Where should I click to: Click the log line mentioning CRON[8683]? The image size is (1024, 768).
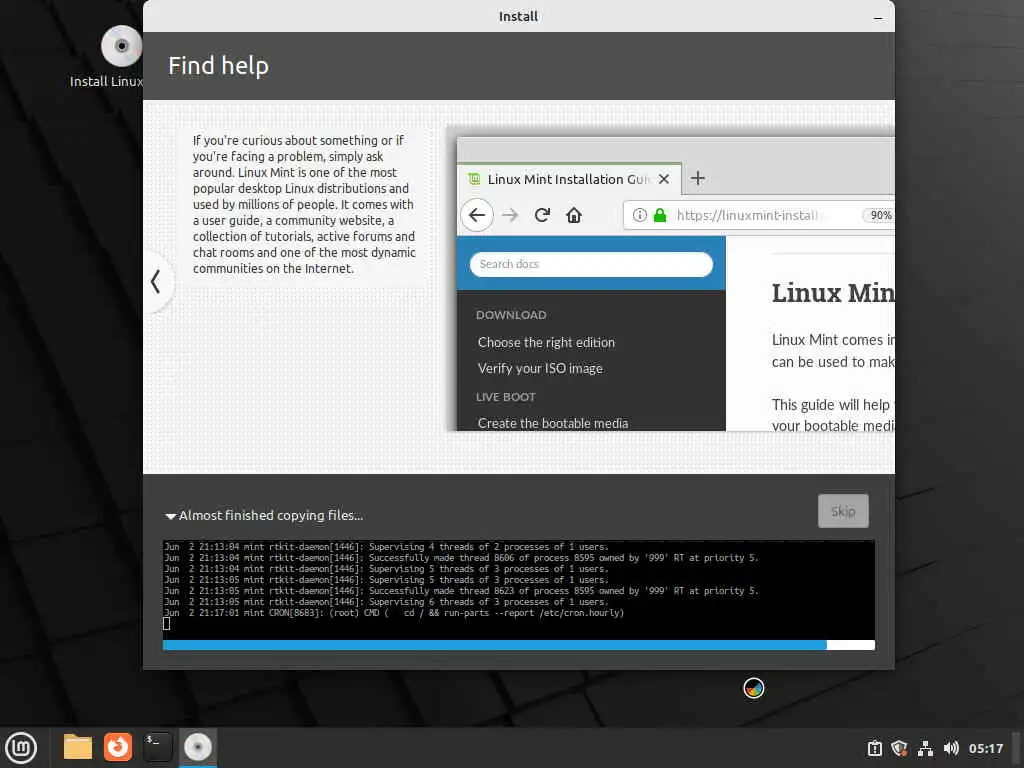(x=394, y=613)
